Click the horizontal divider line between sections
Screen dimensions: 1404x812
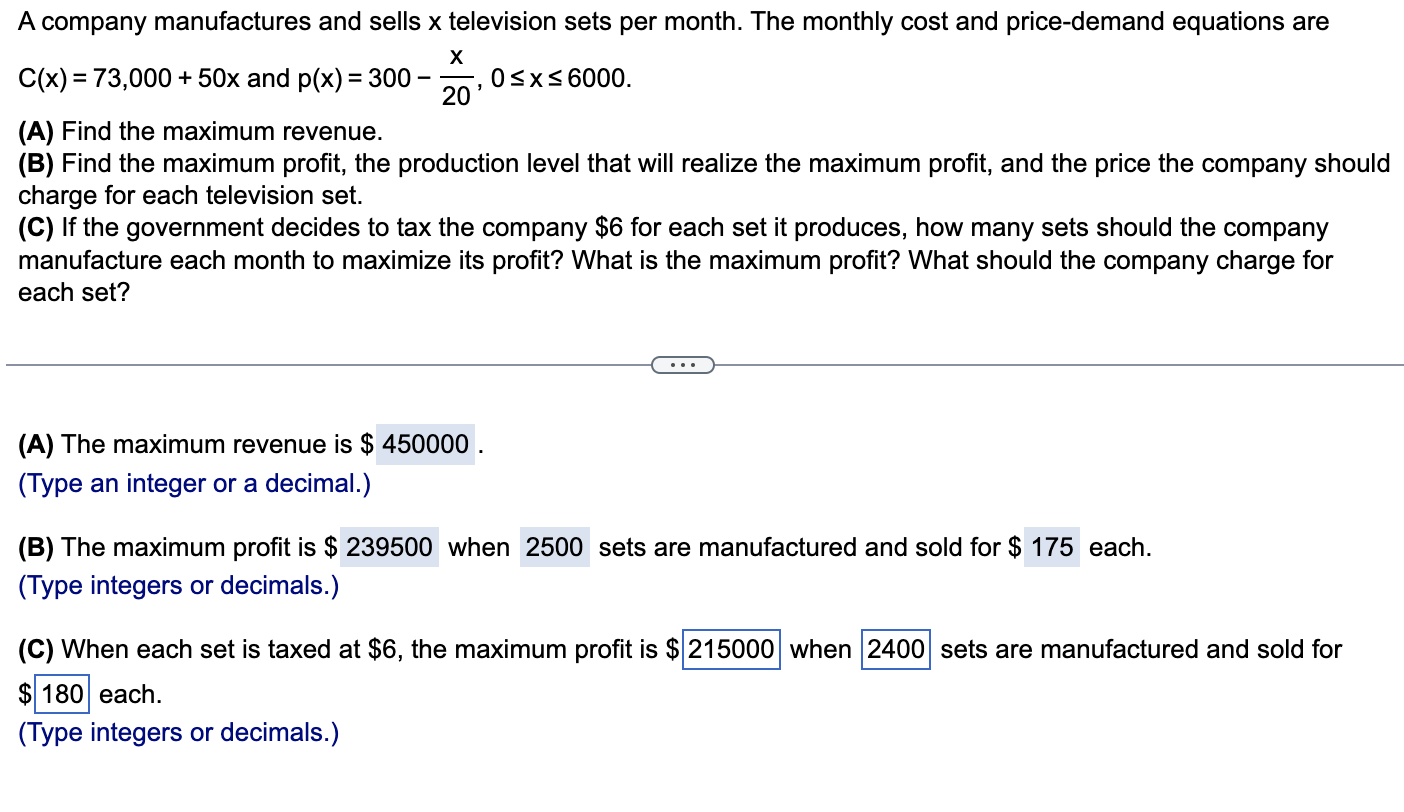click(x=300, y=364)
